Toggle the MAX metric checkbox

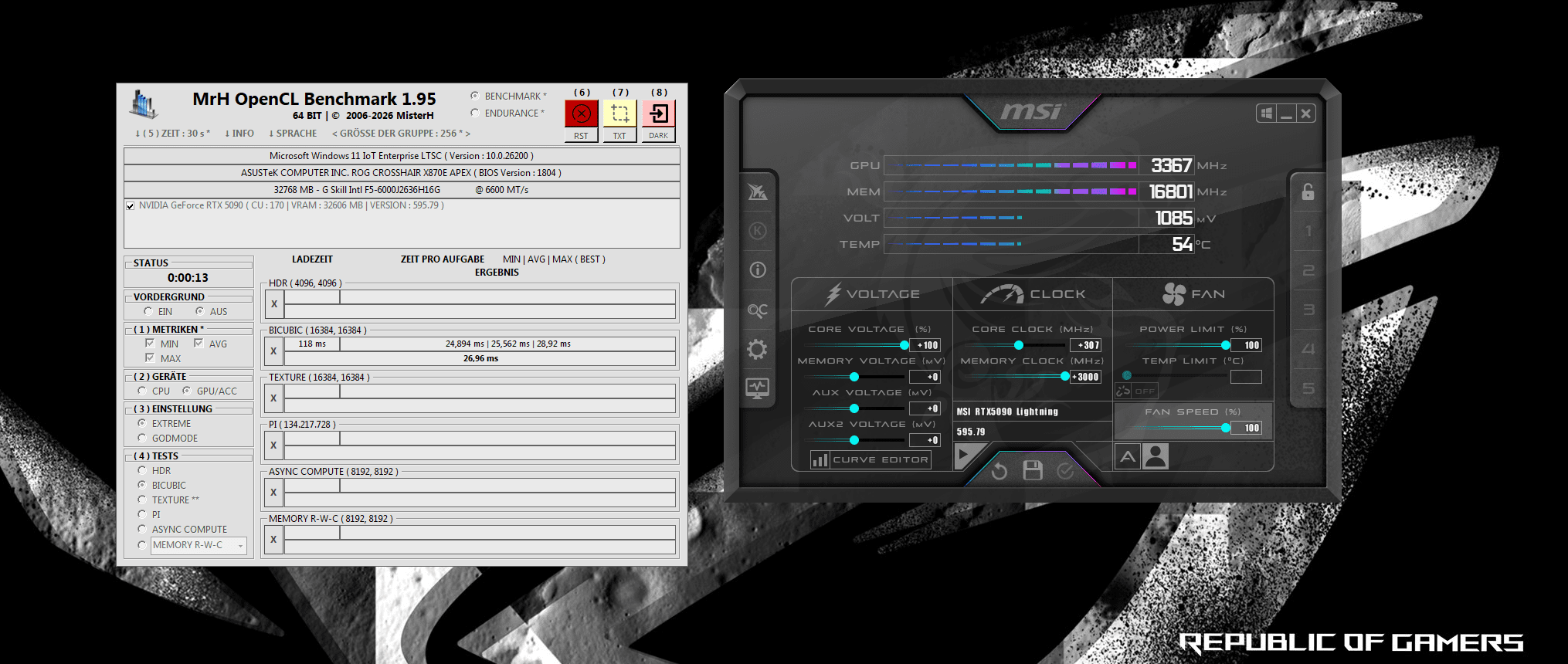coord(150,358)
